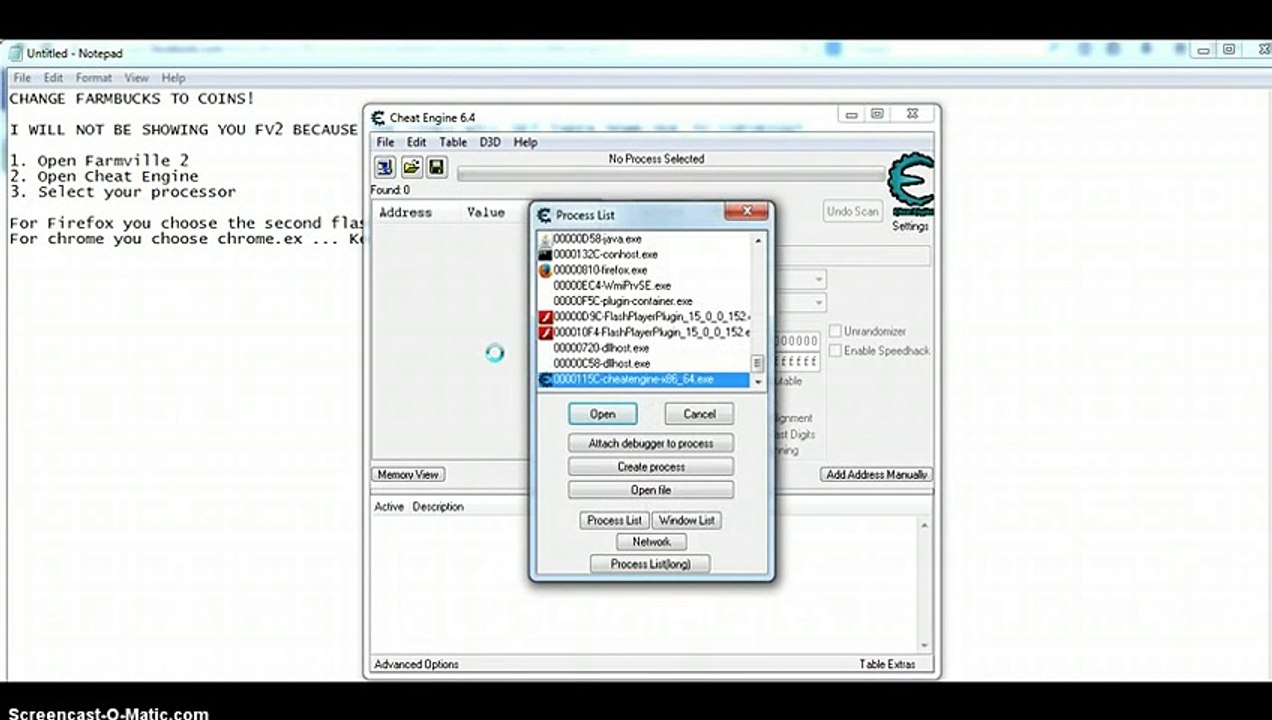
Task: Click Attach debugger to process button
Action: [651, 443]
